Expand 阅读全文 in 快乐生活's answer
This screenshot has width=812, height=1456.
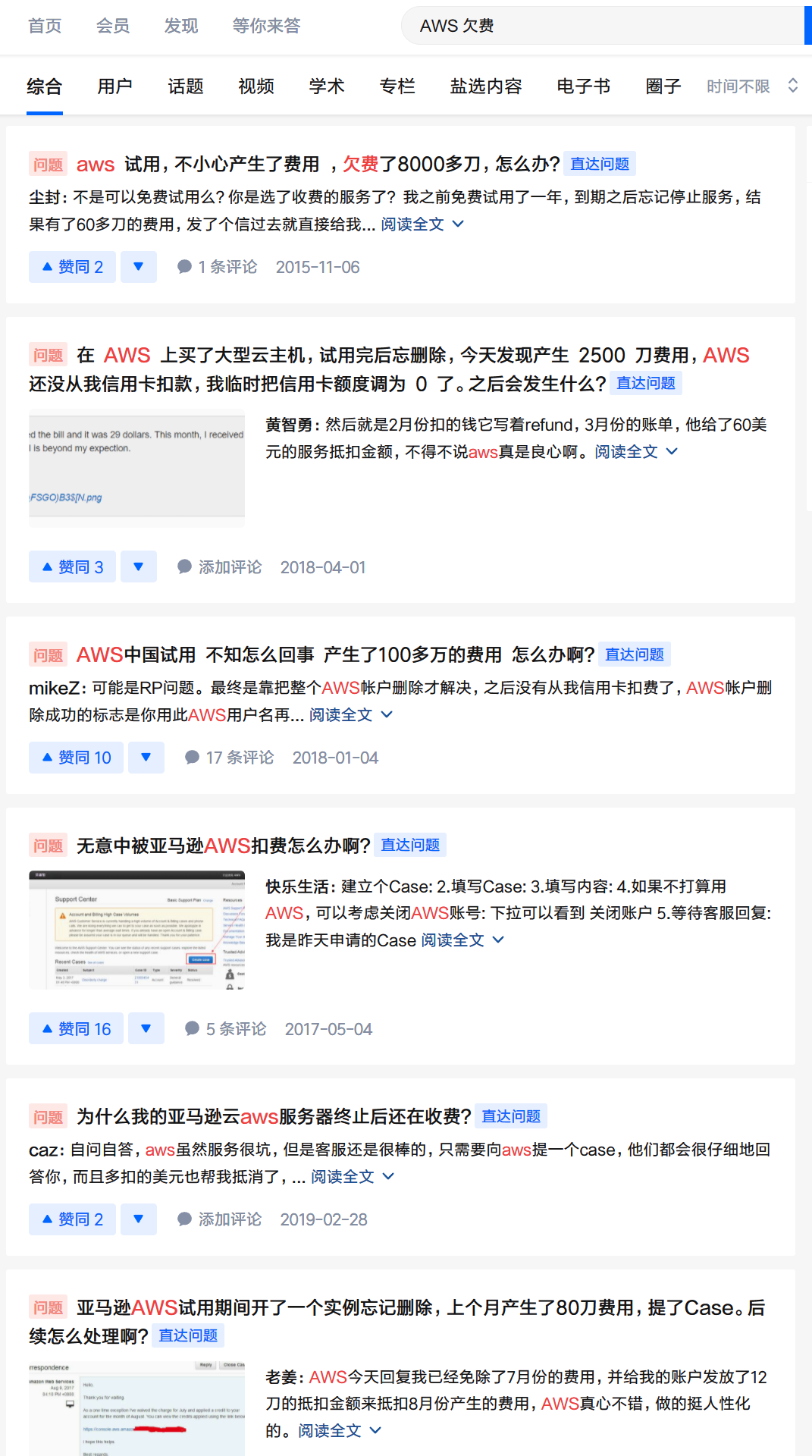click(x=462, y=940)
